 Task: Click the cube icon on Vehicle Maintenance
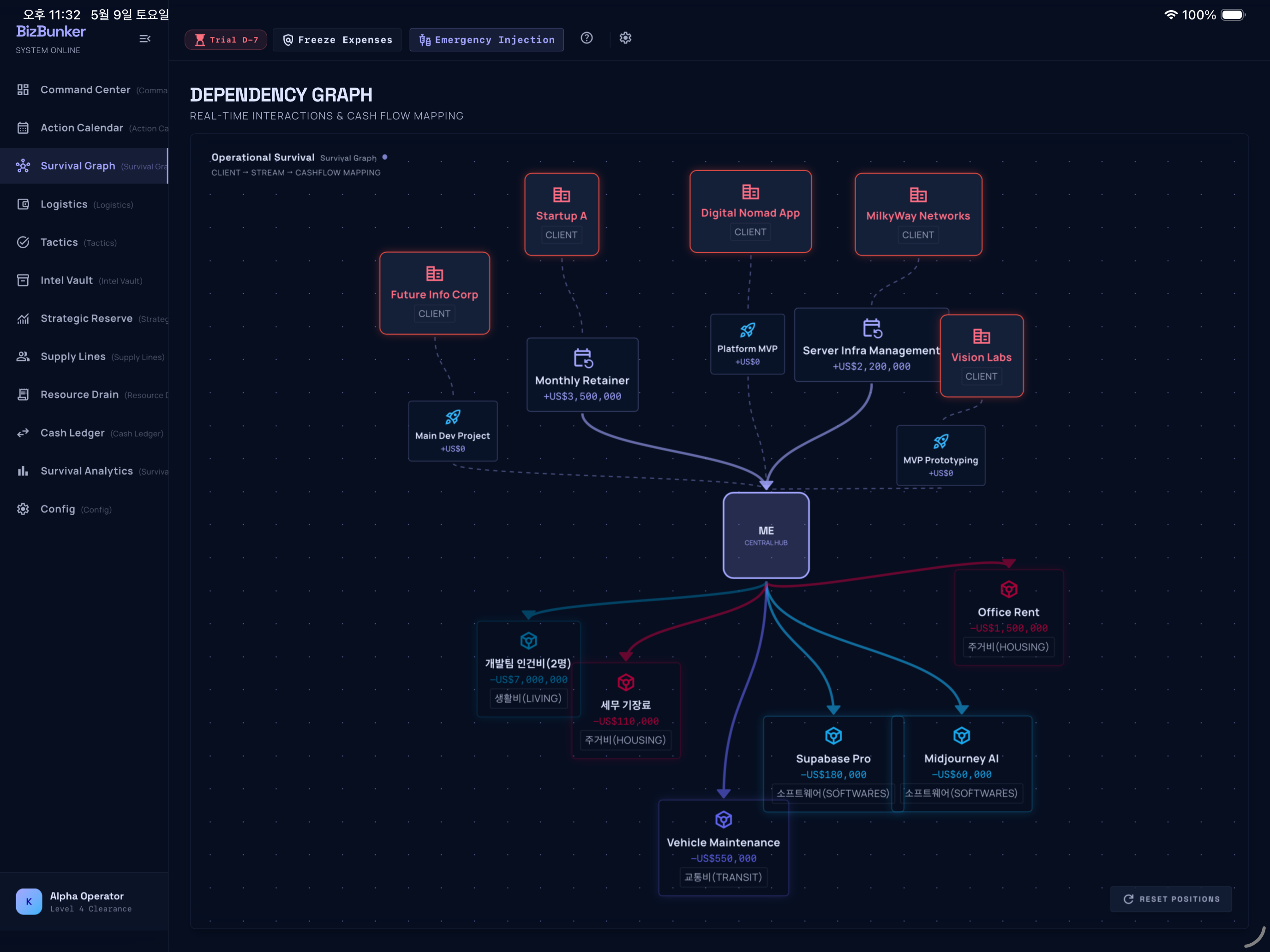click(x=724, y=819)
